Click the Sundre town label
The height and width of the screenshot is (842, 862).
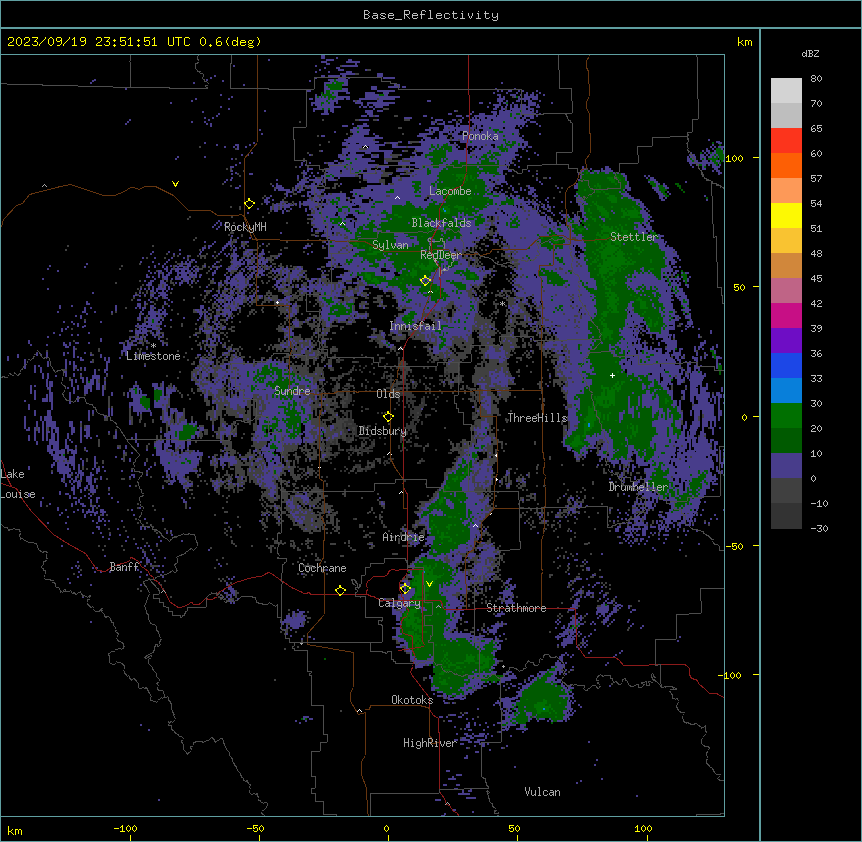point(292,391)
